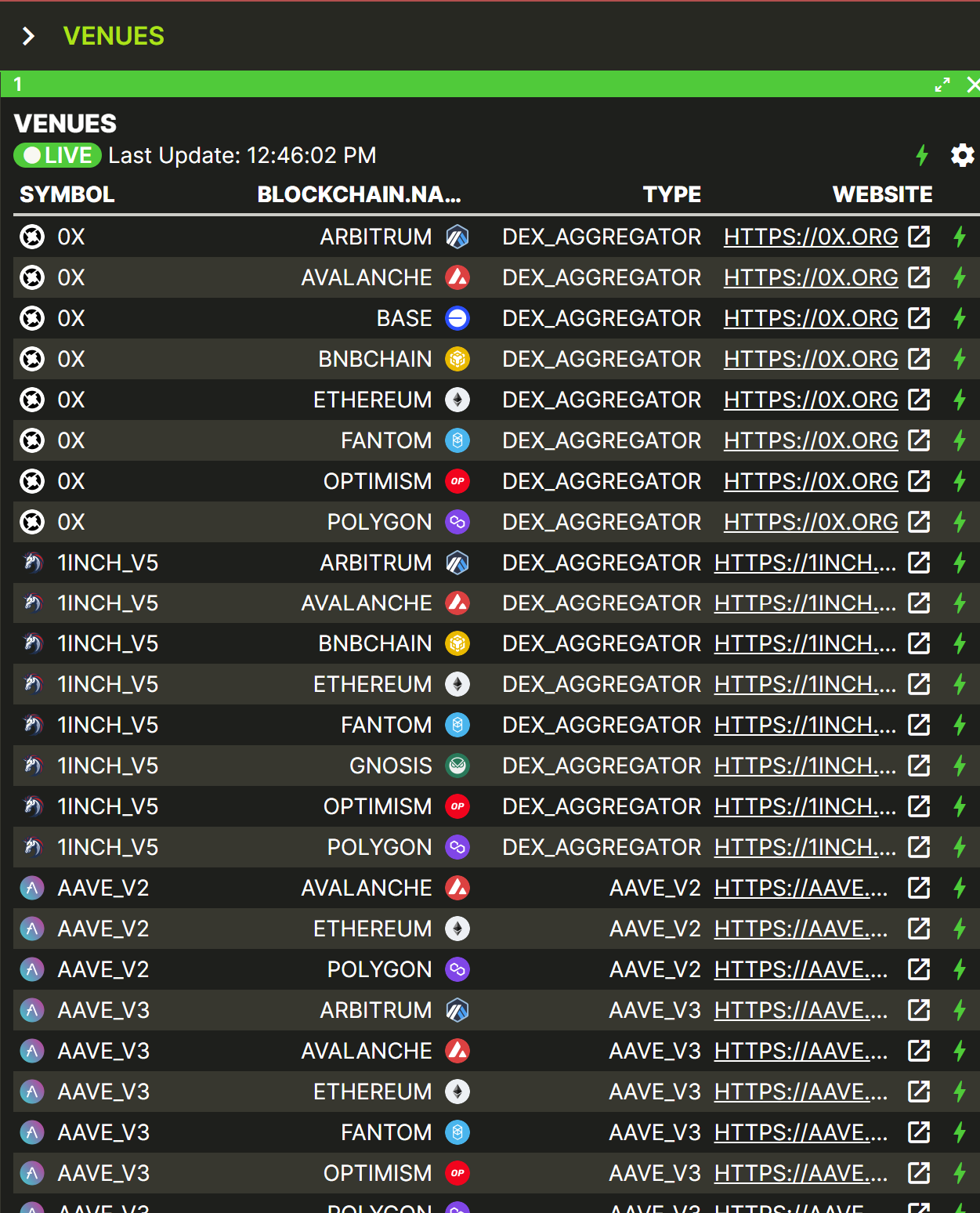Viewport: 980px width, 1213px height.
Task: Open external link icon in 0X OPTIMISM row
Action: point(919,481)
